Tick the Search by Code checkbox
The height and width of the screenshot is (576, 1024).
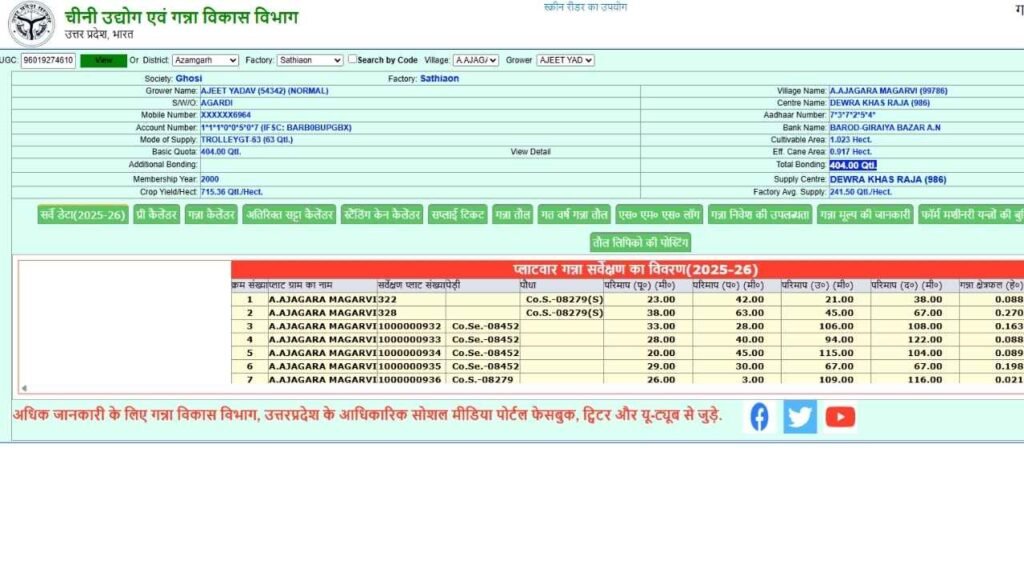(352, 60)
